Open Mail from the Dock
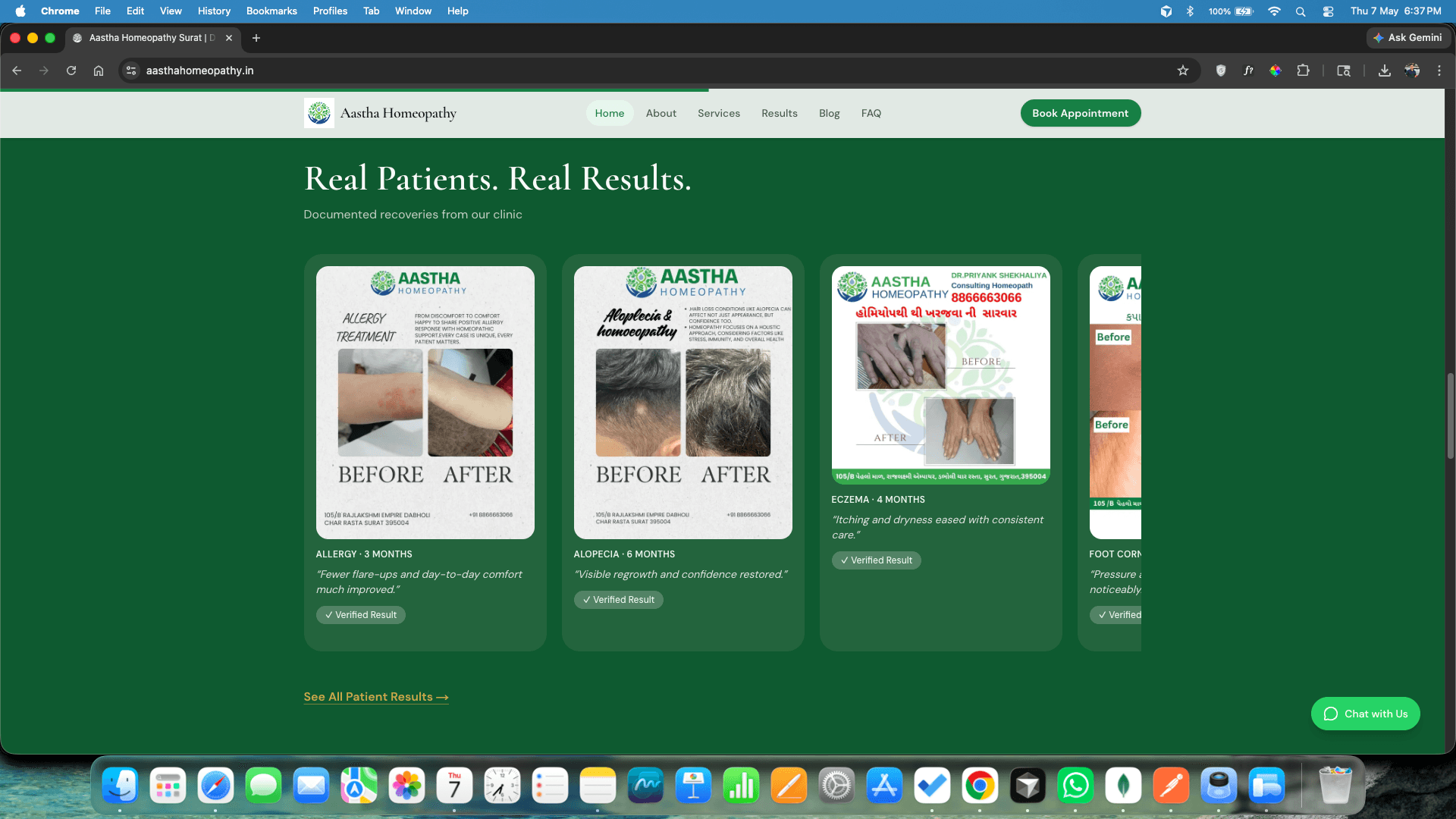 311,785
